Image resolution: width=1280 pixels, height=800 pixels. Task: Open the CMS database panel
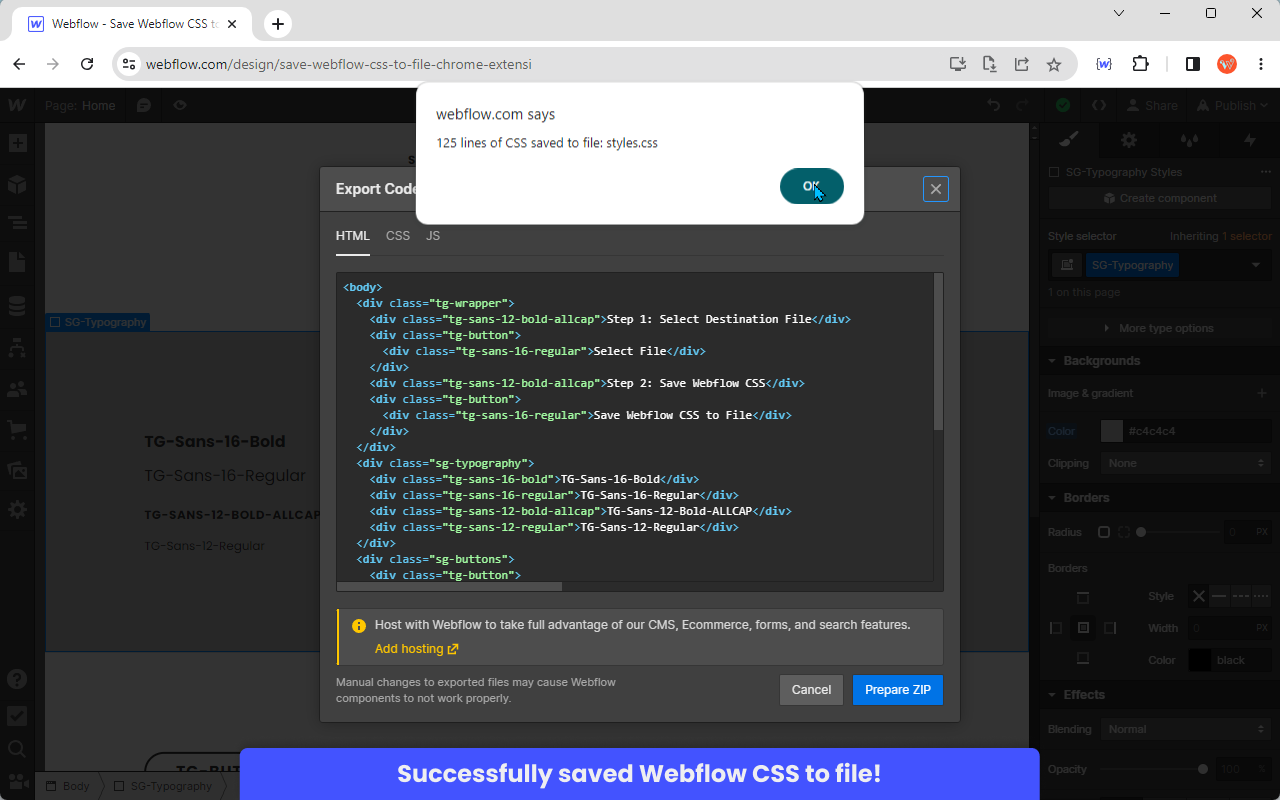pos(17,306)
